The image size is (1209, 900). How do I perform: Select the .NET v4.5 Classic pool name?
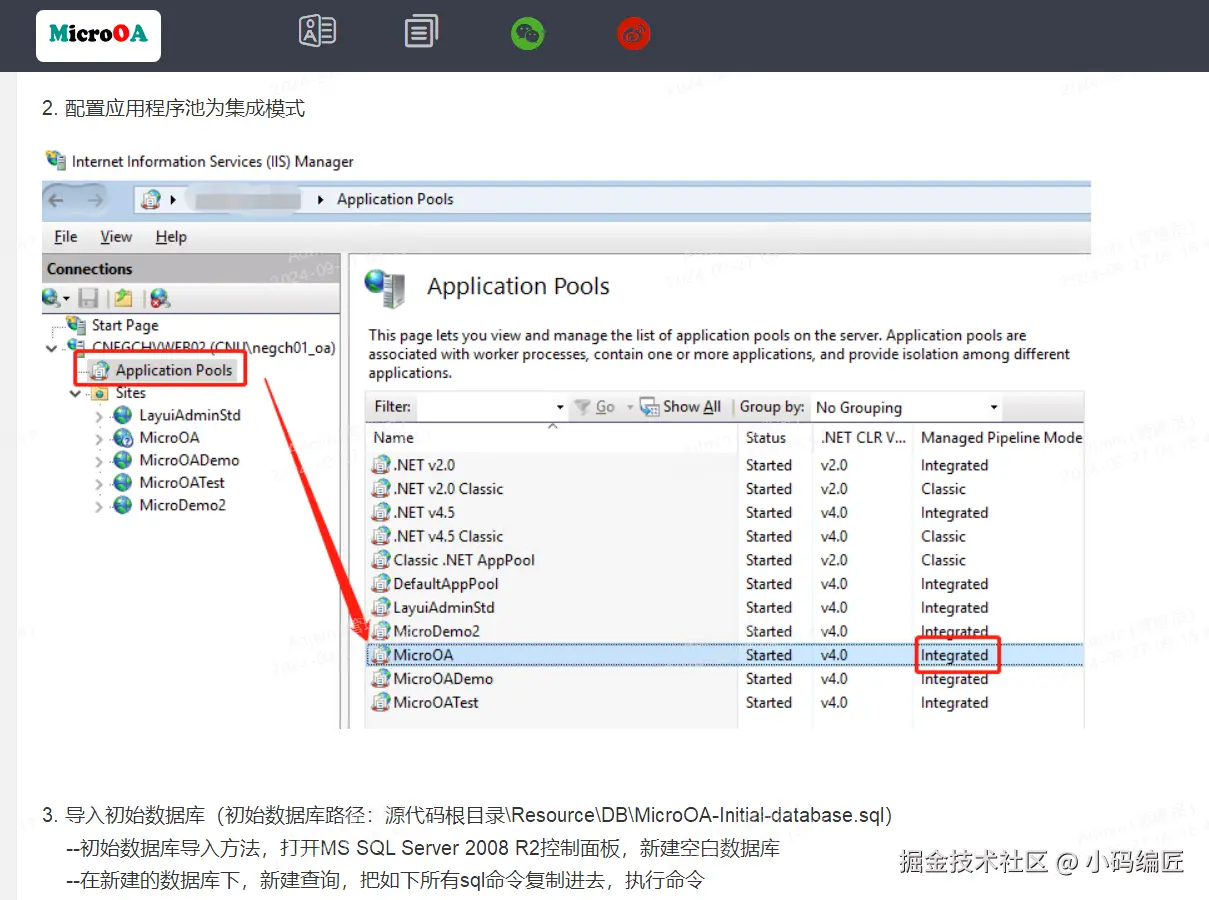[448, 536]
